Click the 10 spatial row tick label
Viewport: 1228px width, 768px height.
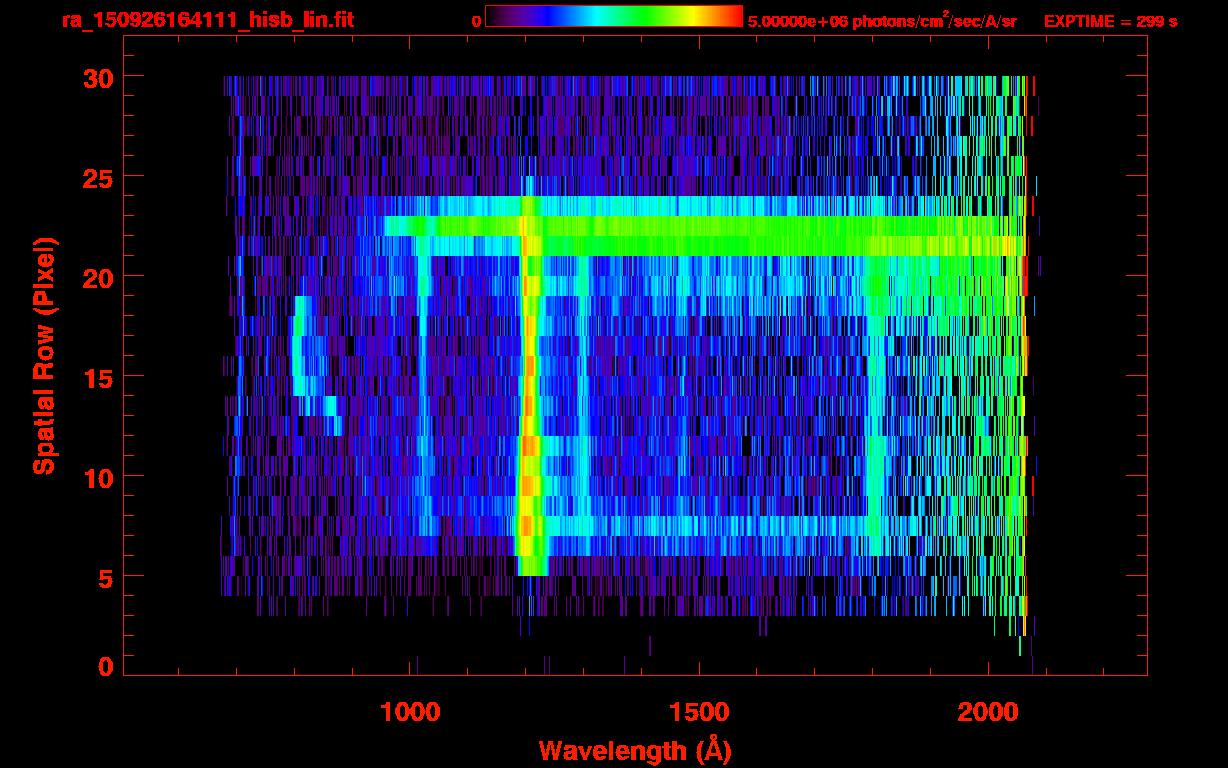pyautogui.click(x=98, y=477)
